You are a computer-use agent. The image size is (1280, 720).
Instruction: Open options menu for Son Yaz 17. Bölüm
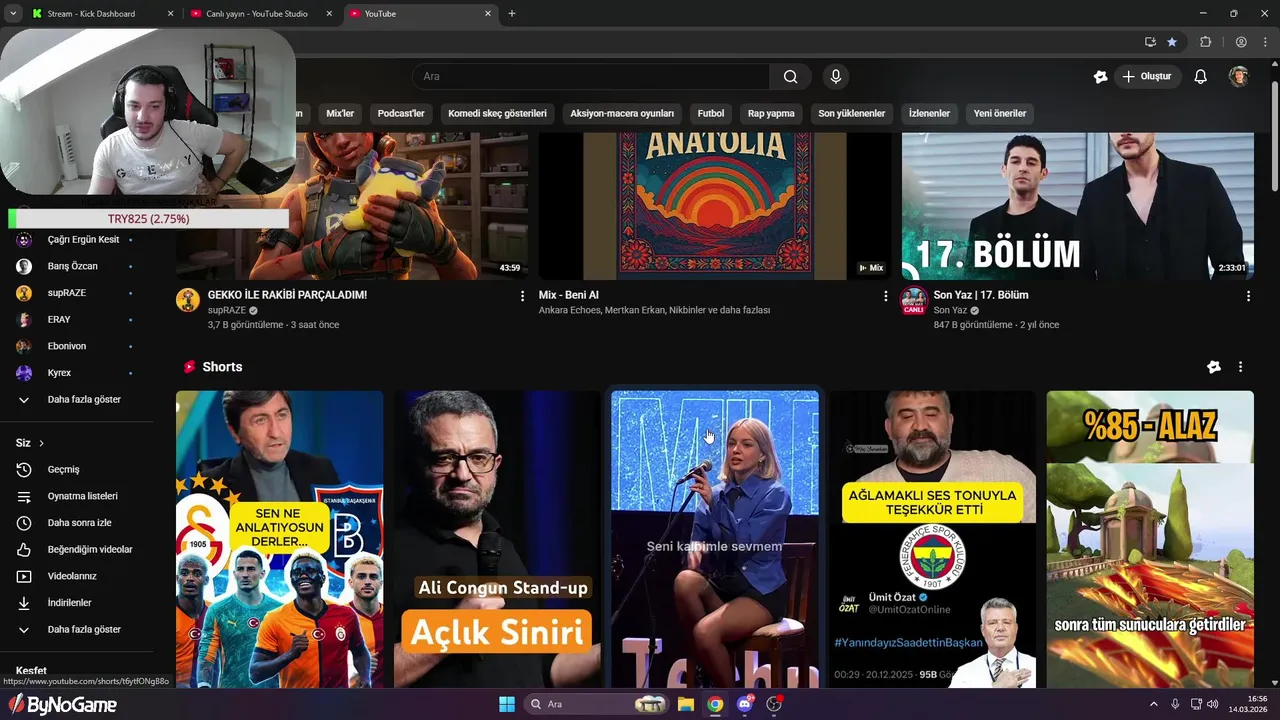click(1248, 296)
